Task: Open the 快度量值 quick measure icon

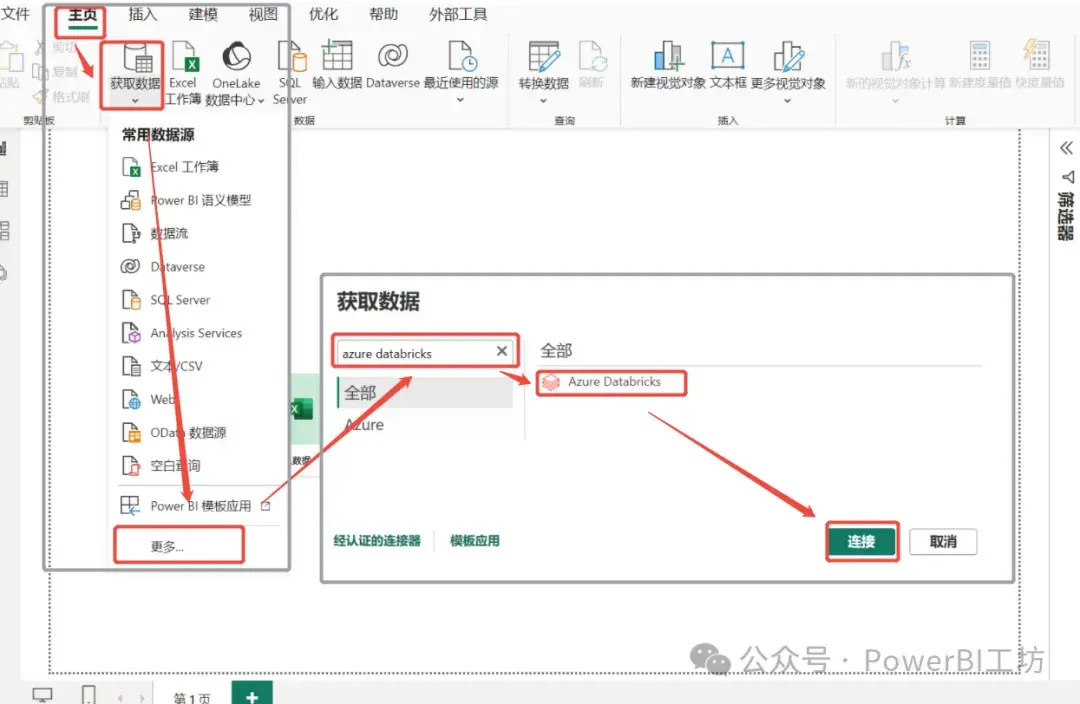Action: [1036, 67]
